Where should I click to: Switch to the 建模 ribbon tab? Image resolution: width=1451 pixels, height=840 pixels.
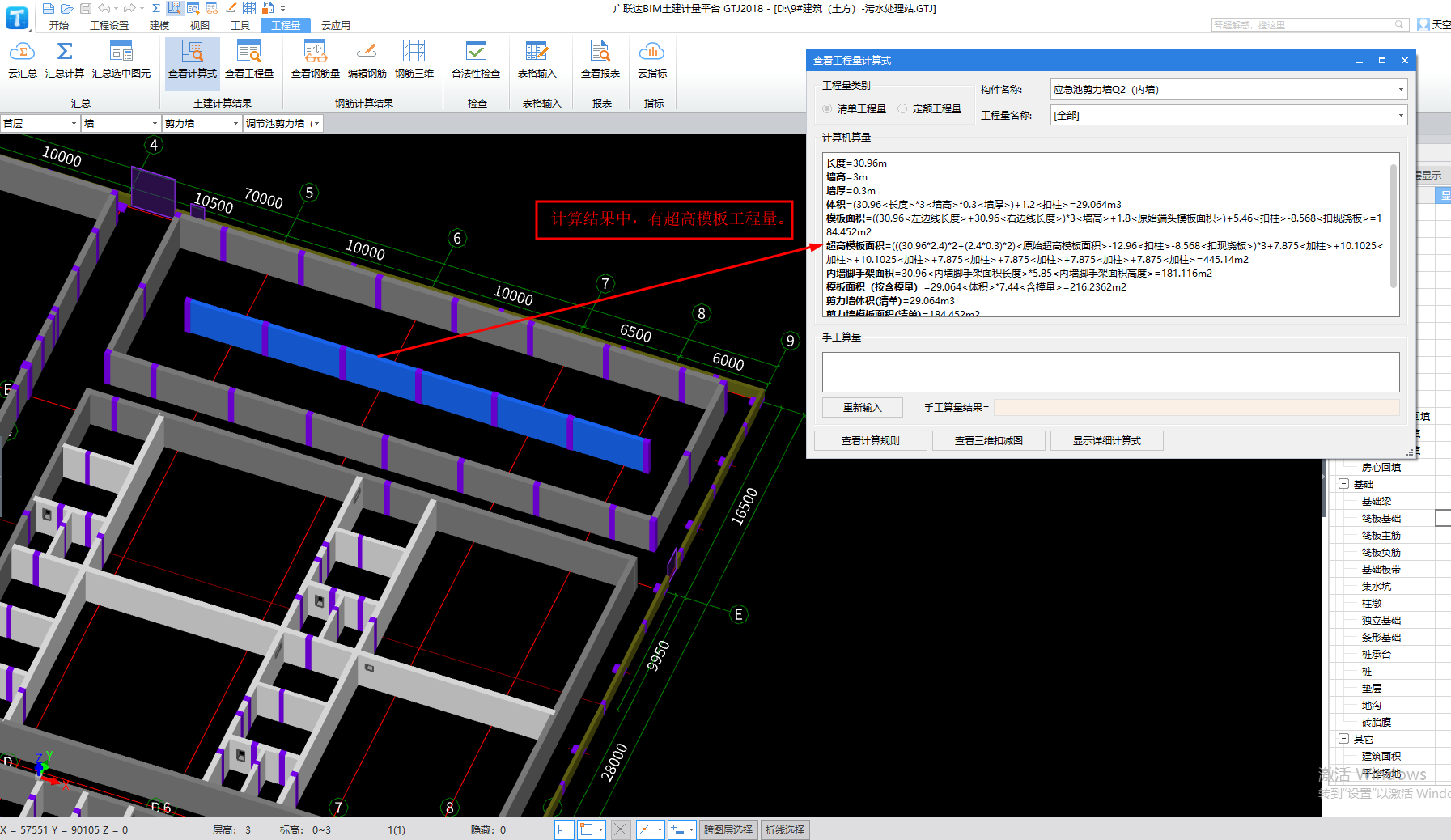(159, 25)
